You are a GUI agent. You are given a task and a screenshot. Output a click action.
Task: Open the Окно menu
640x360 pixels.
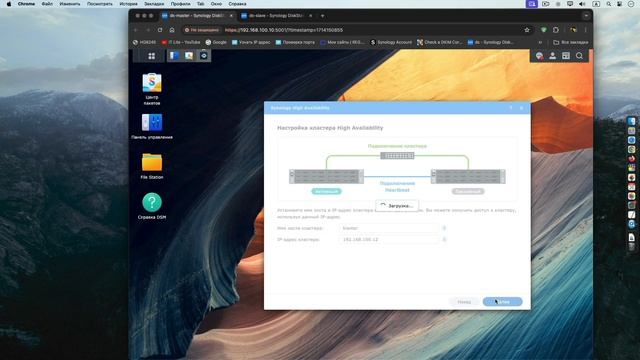216,4
